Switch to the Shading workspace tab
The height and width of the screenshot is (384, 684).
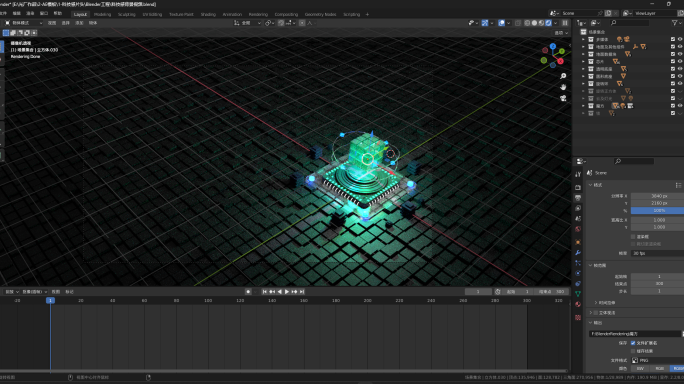click(x=208, y=14)
